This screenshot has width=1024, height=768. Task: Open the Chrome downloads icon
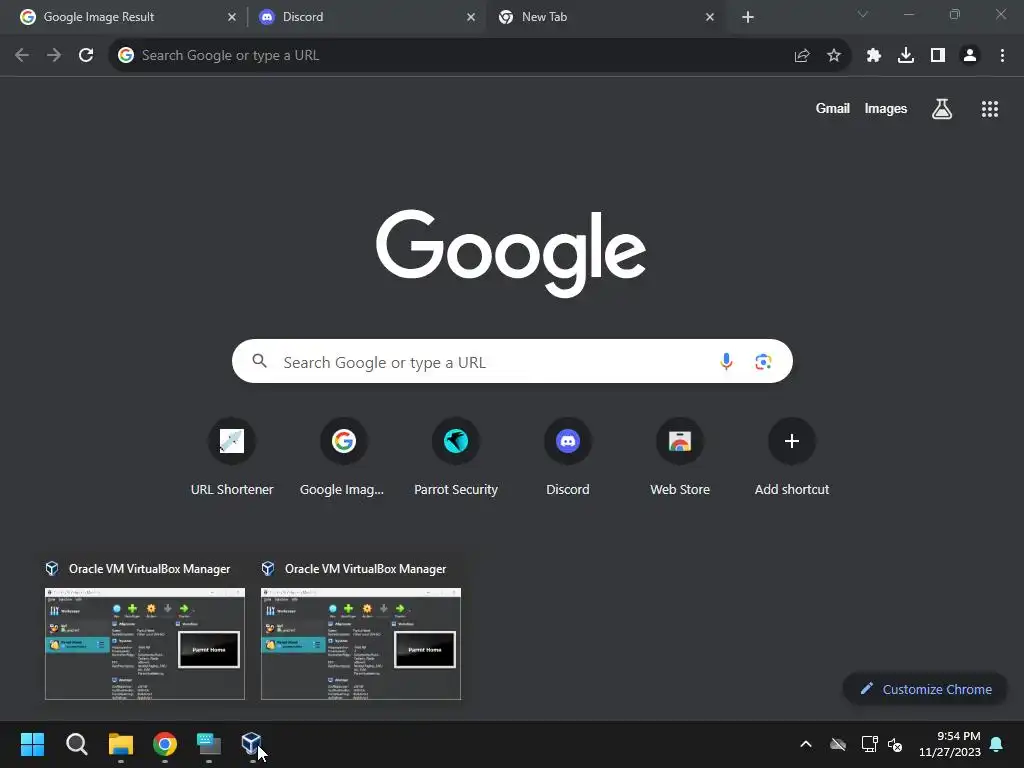[x=906, y=56]
